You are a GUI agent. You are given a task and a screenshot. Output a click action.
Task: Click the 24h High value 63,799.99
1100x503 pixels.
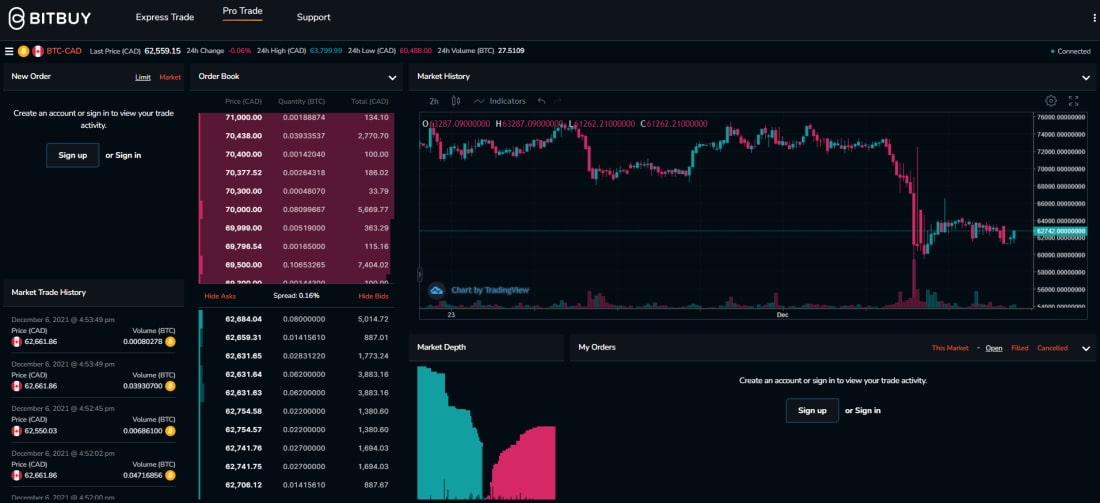click(326, 51)
